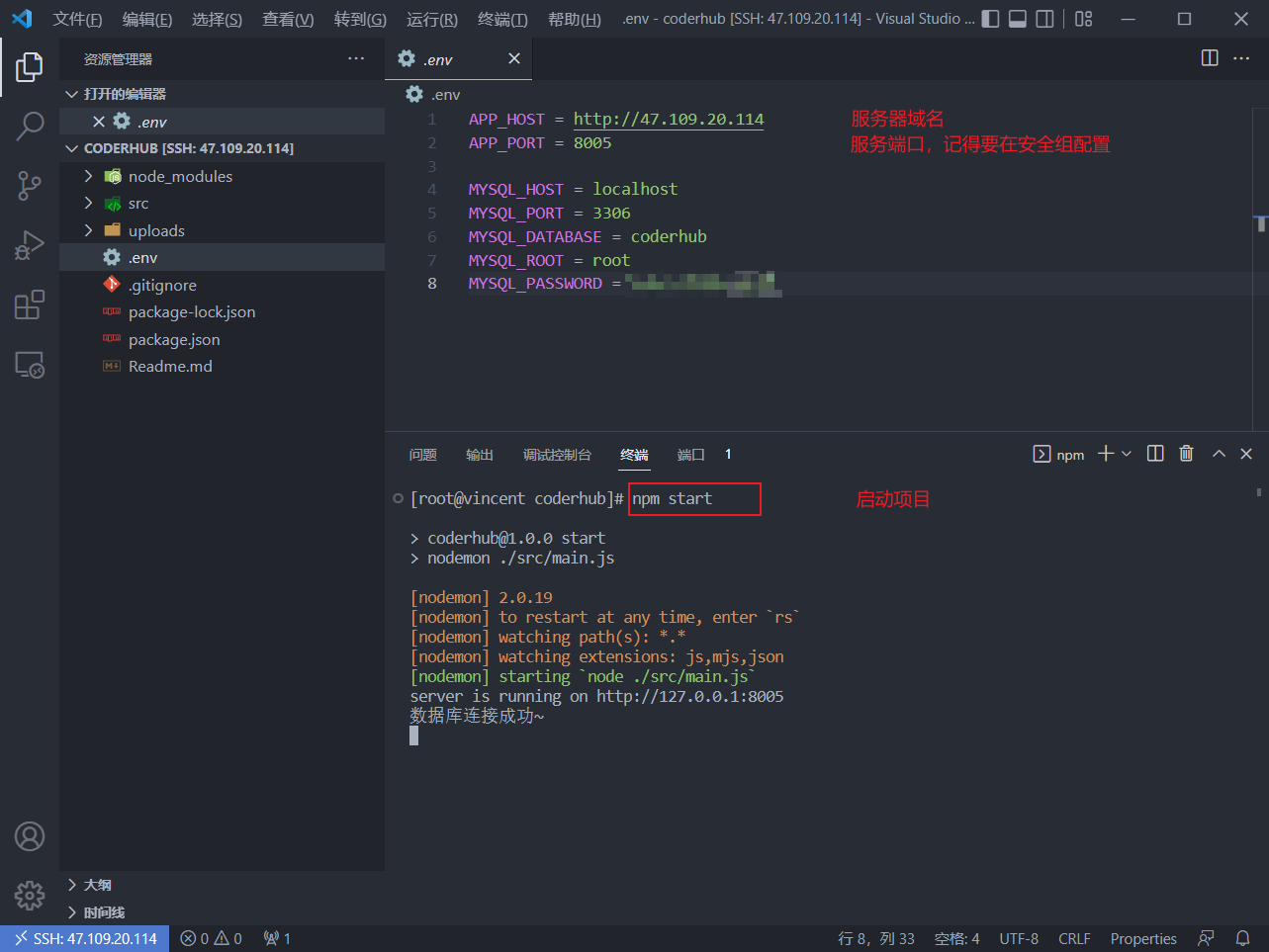The width and height of the screenshot is (1269, 952).
Task: Open the Remote Explorer view
Action: (x=30, y=365)
